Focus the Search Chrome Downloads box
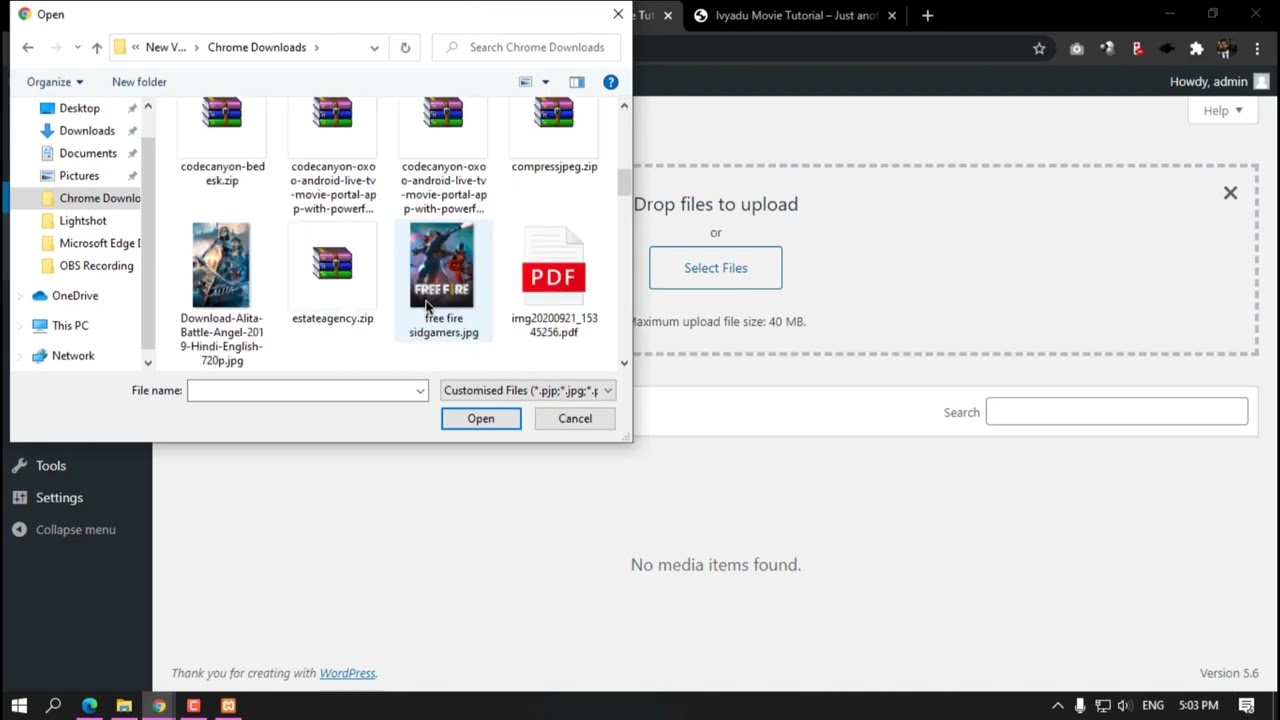The image size is (1280, 720). tap(527, 47)
